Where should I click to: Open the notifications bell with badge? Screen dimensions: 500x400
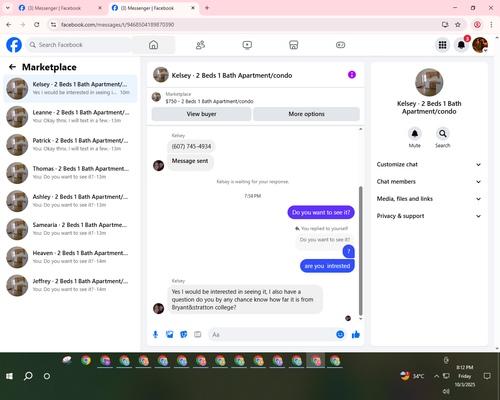pyautogui.click(x=461, y=45)
